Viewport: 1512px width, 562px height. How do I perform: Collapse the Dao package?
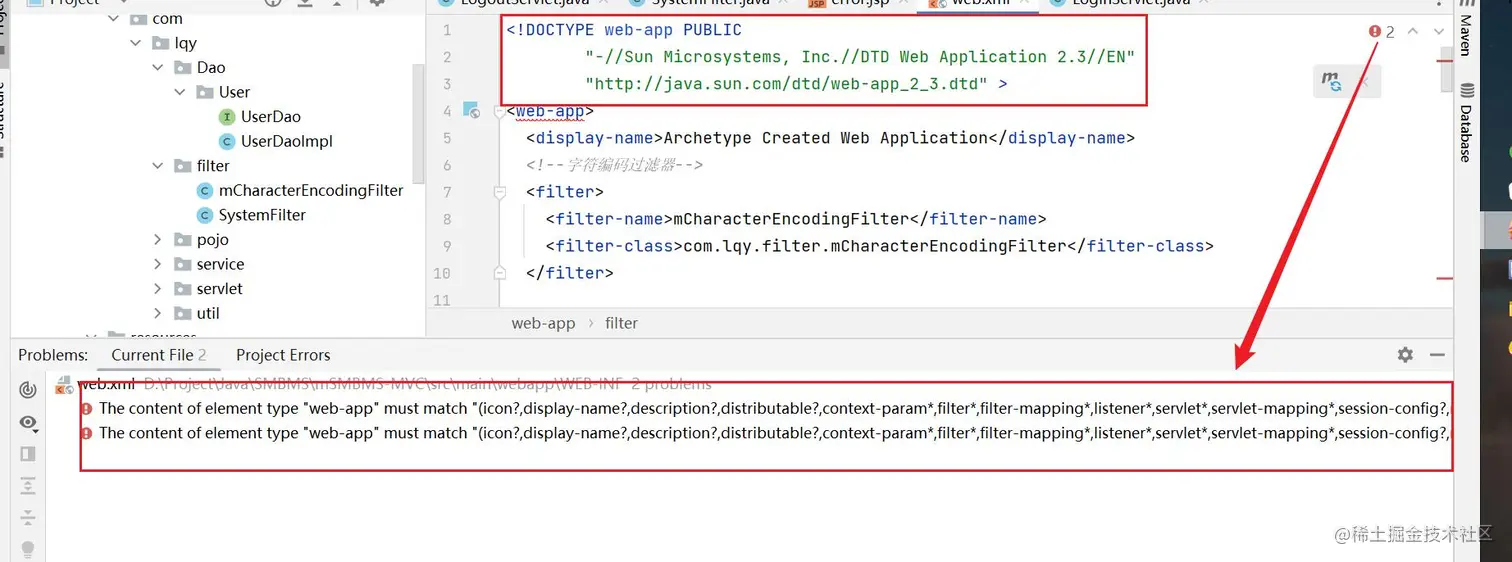click(158, 68)
